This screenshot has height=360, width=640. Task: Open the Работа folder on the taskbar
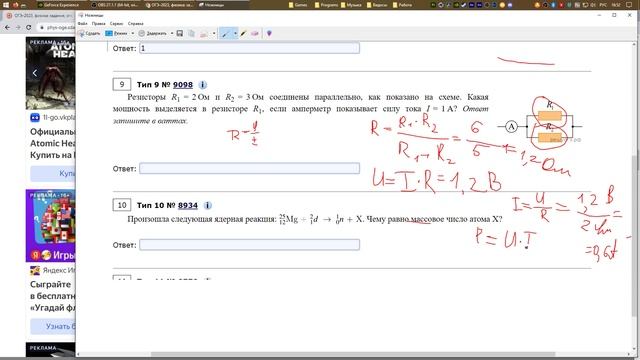403,5
